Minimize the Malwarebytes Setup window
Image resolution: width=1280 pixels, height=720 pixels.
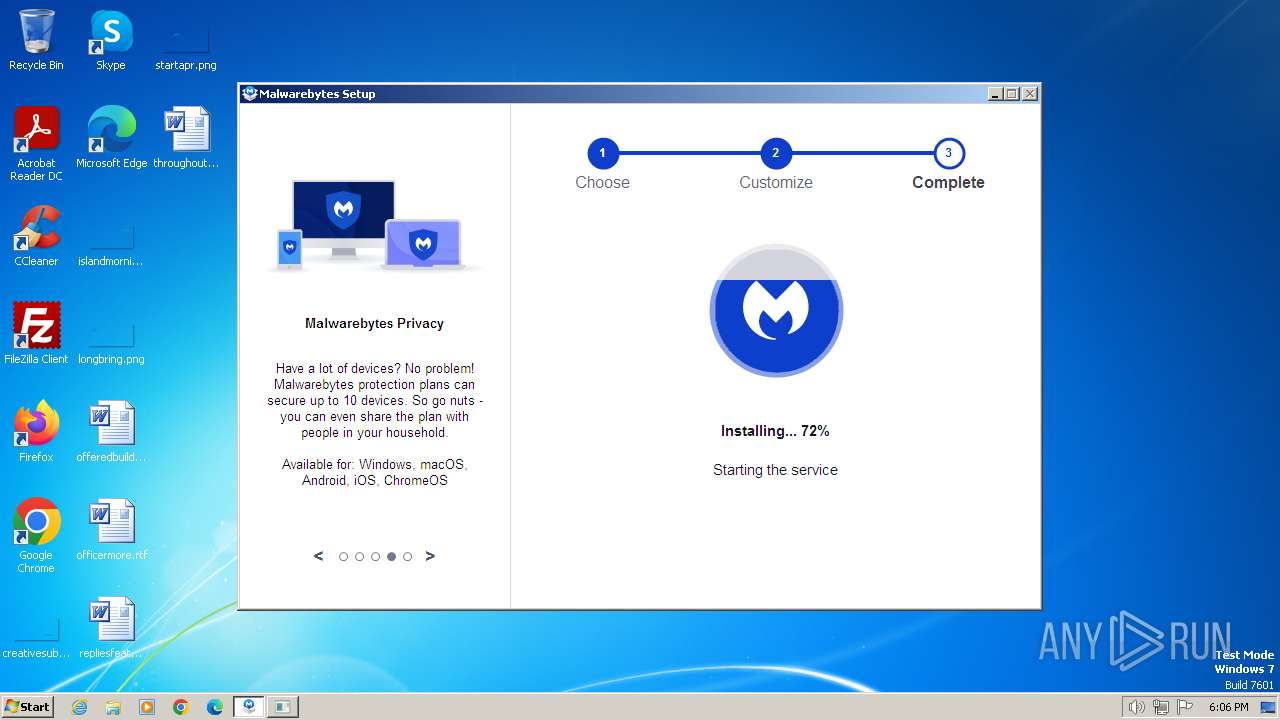pyautogui.click(x=995, y=94)
